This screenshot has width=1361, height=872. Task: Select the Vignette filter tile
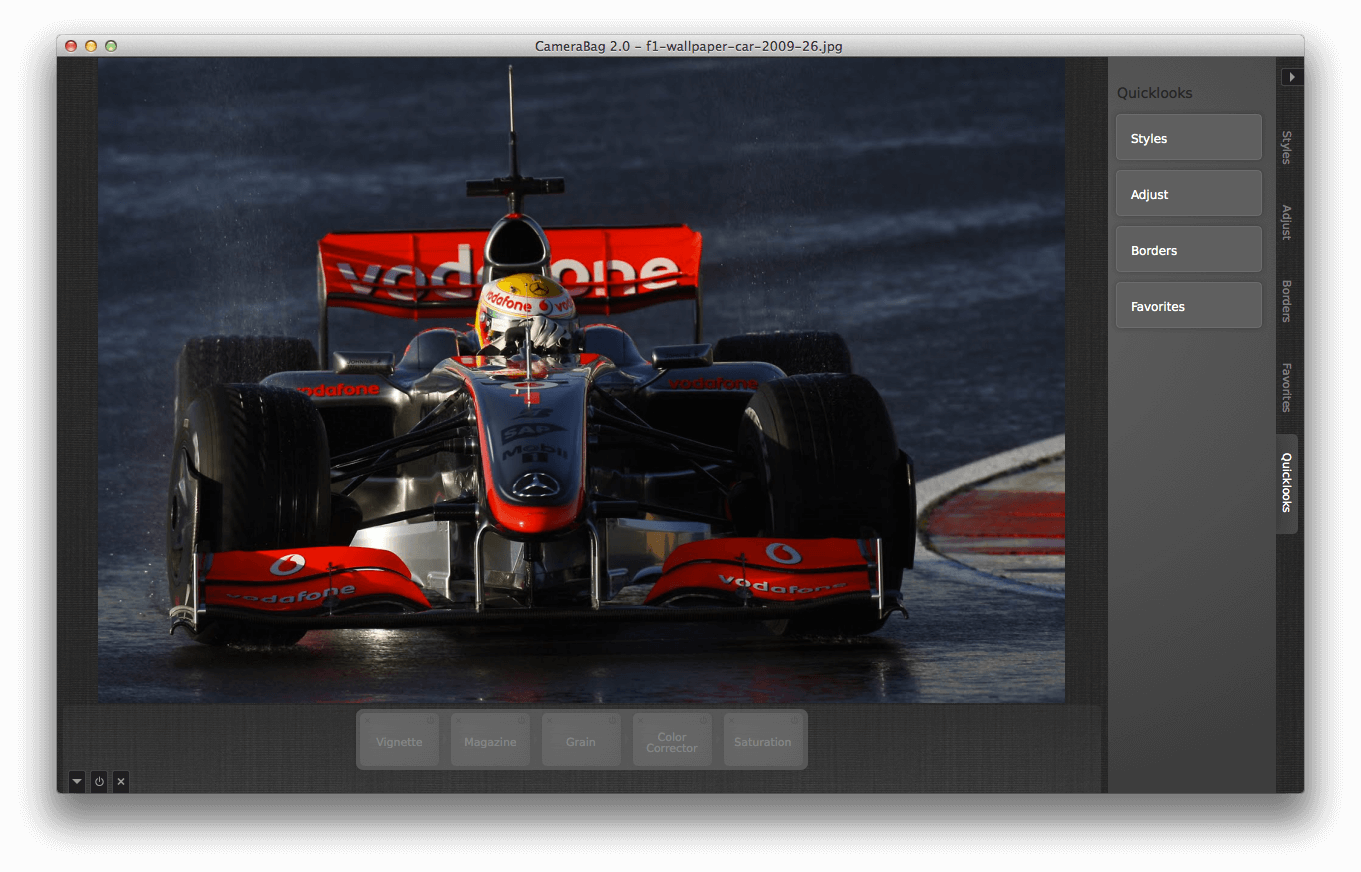click(399, 740)
